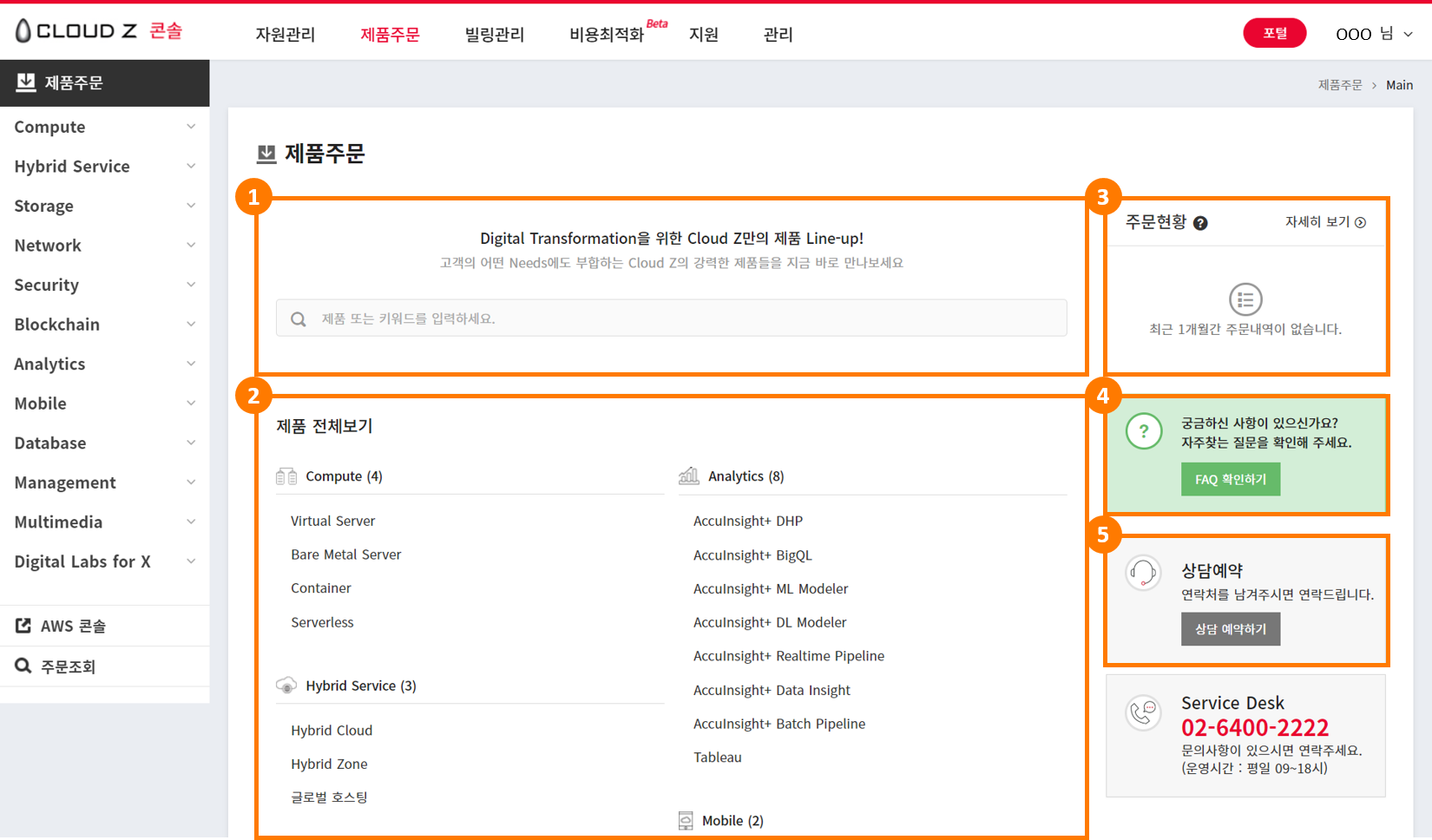Click the 상담 예약하기 button
Screen dimensions: 1432x840
tap(1231, 629)
